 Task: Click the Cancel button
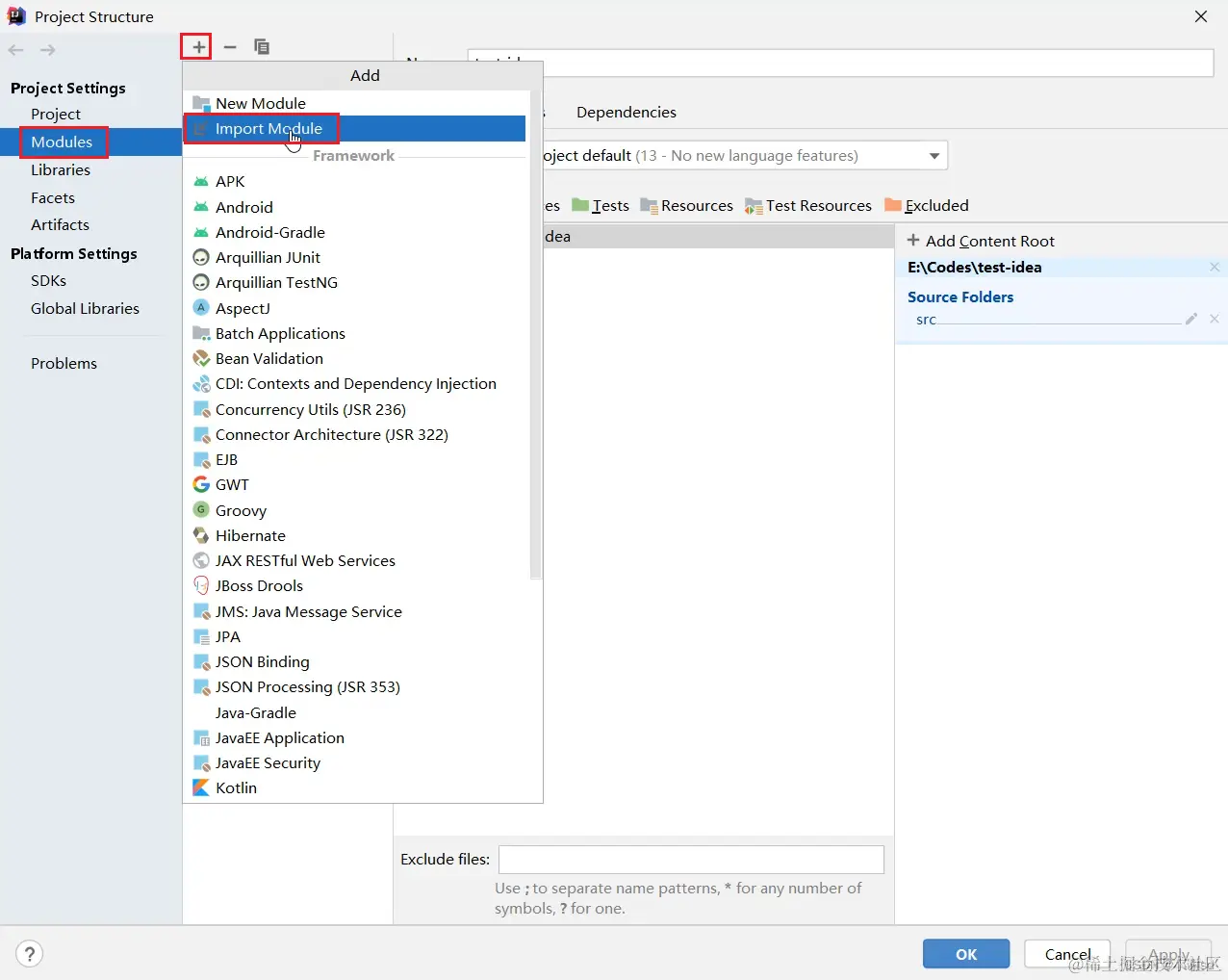(1067, 953)
